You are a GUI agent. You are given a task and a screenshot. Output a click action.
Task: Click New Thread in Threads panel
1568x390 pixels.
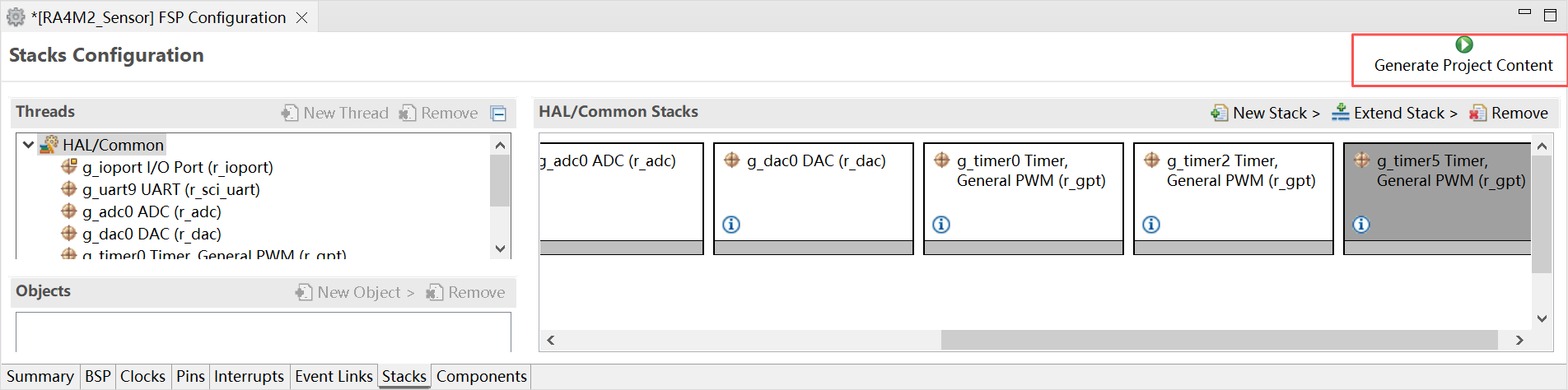point(335,113)
